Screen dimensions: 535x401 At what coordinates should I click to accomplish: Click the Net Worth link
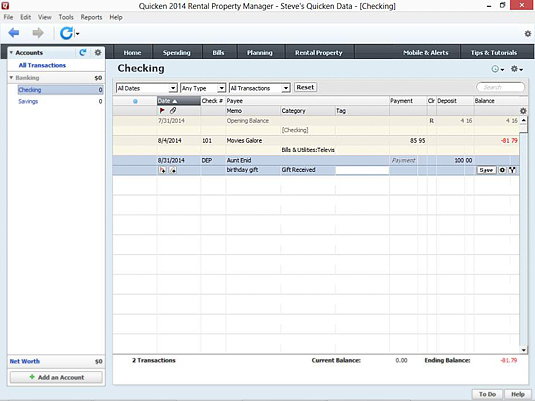25,361
